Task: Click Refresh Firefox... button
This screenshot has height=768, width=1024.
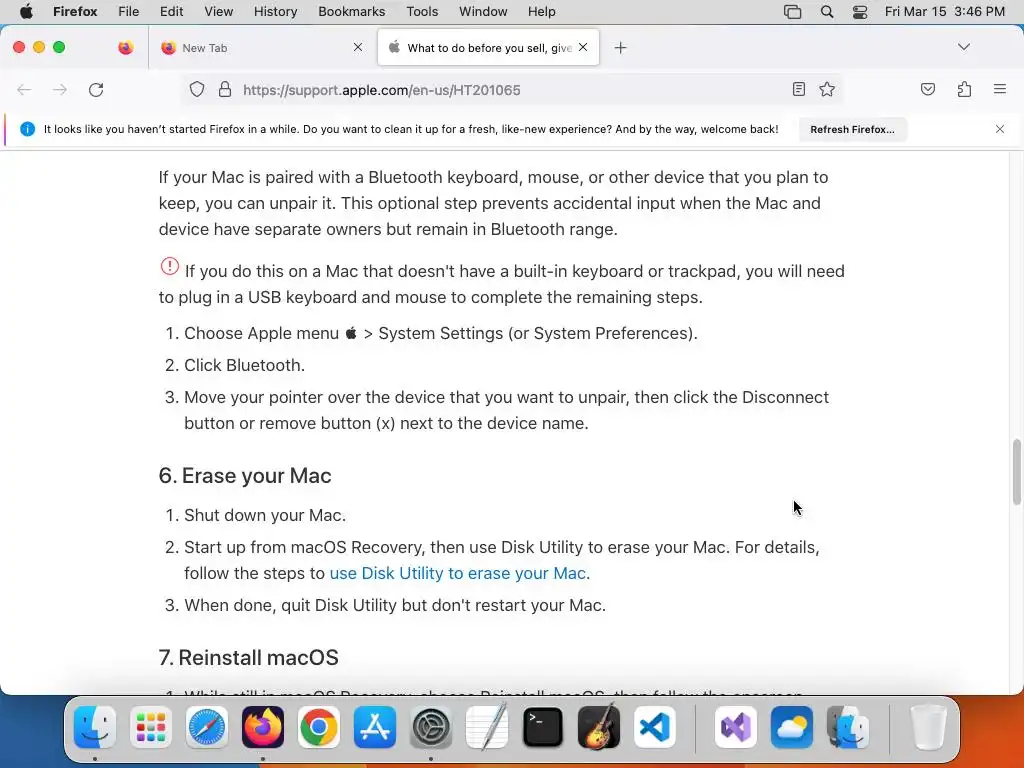Action: click(852, 129)
